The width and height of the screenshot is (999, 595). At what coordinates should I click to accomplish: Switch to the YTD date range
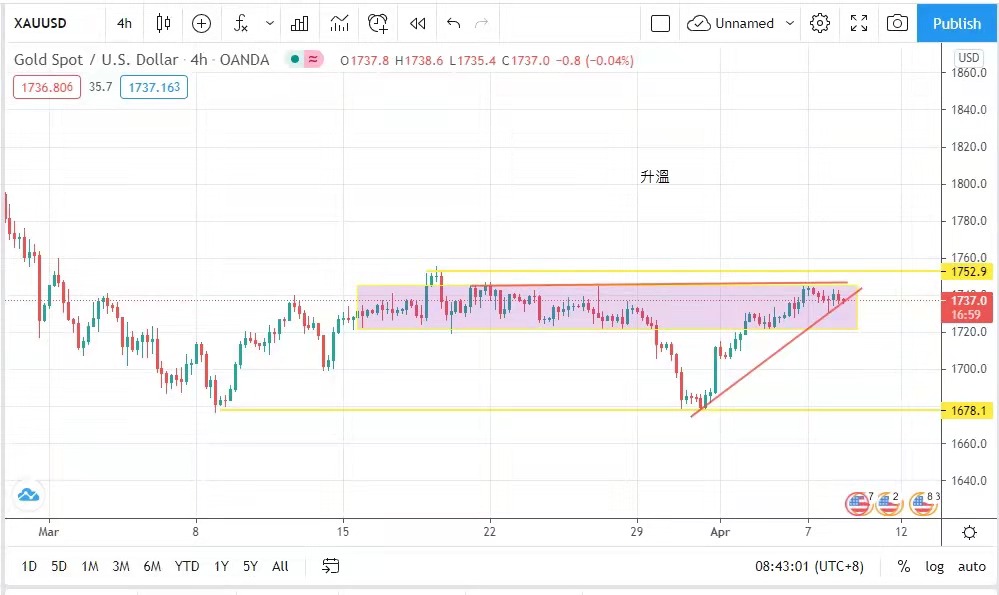click(186, 566)
